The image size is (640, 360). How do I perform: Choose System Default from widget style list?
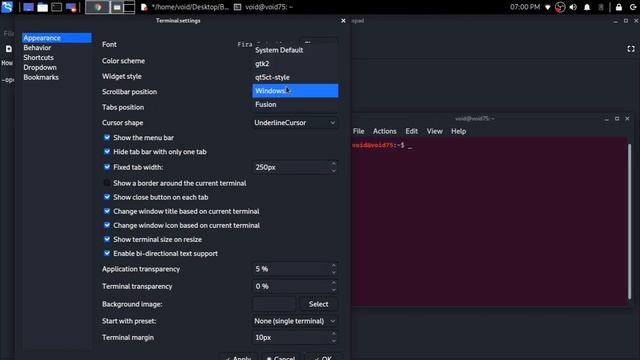pyautogui.click(x=295, y=50)
